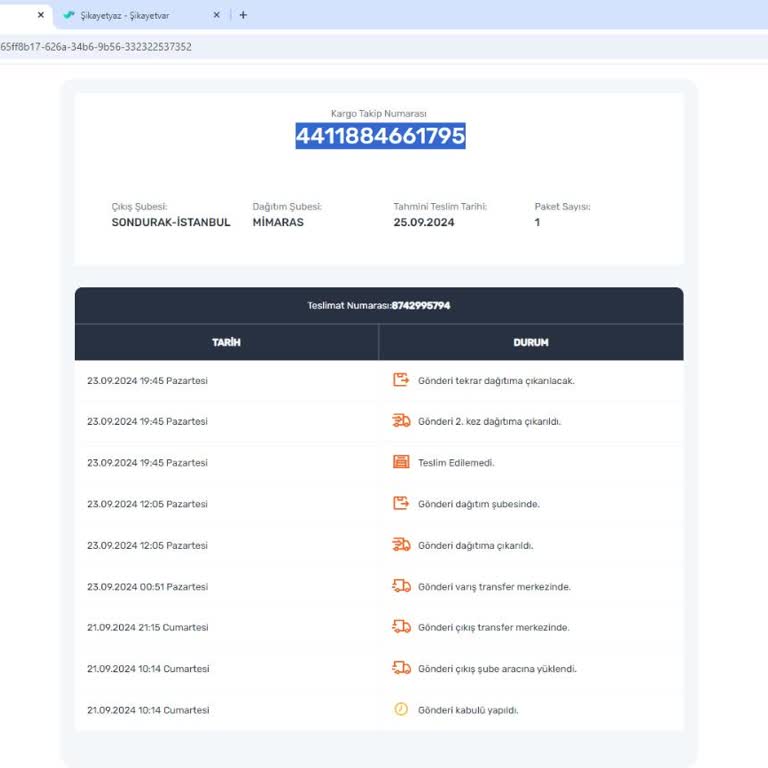
Task: Click truck icon beside 'Gönderi çıkış şube aracına yüklendi'
Action: (x=401, y=668)
